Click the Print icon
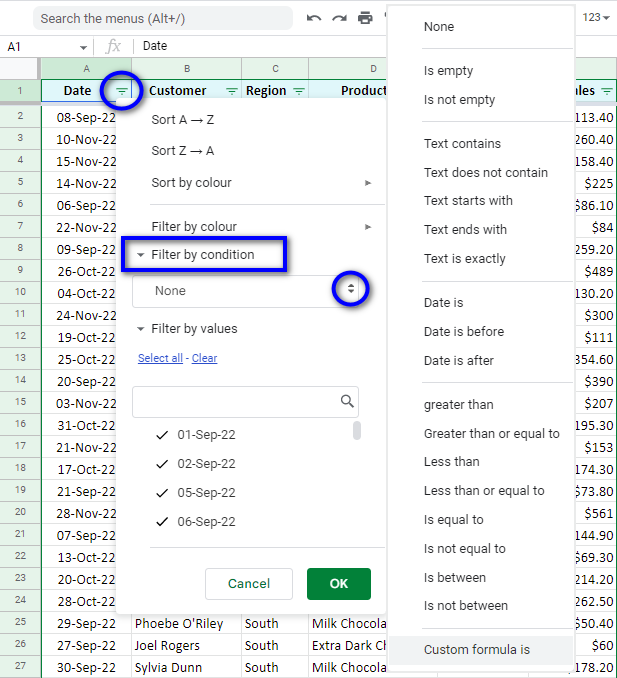Screen dimensions: 617x678 [365, 18]
